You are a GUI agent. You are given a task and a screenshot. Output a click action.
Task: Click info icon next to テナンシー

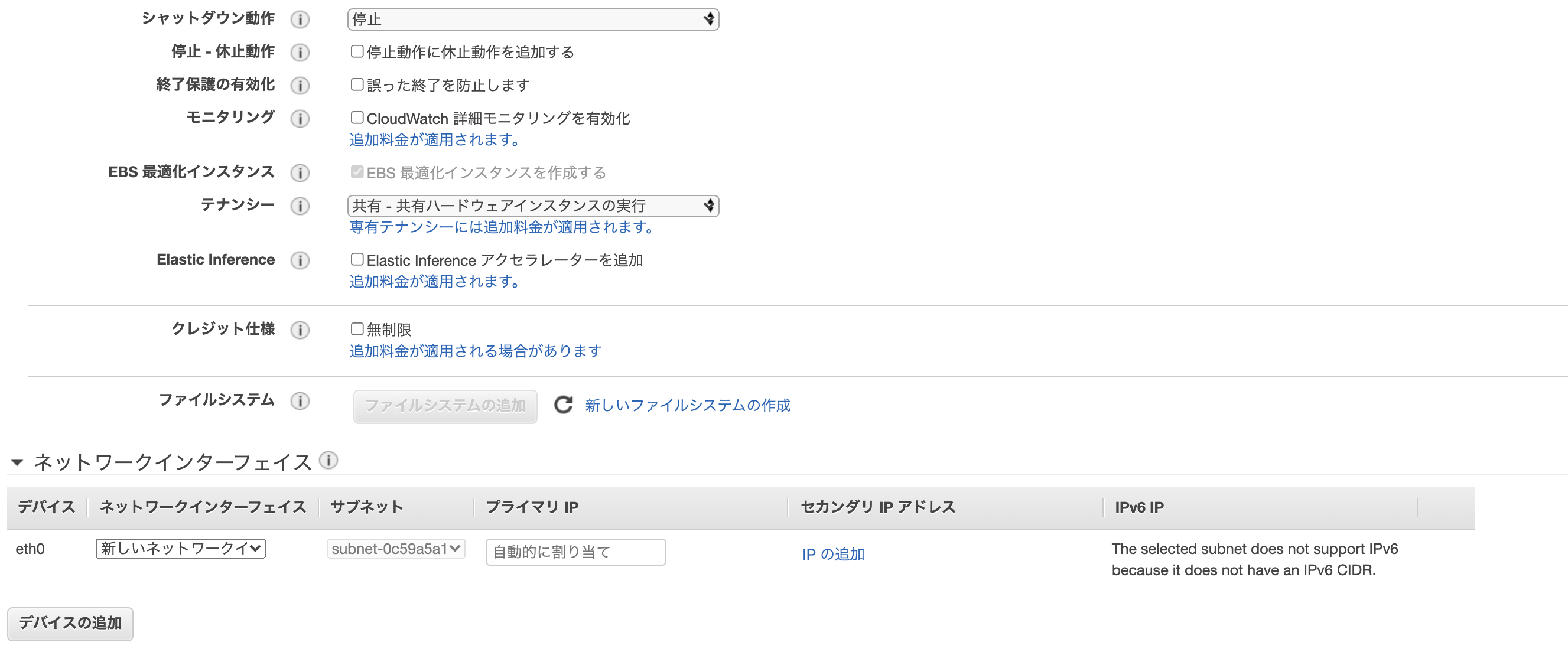click(x=300, y=206)
